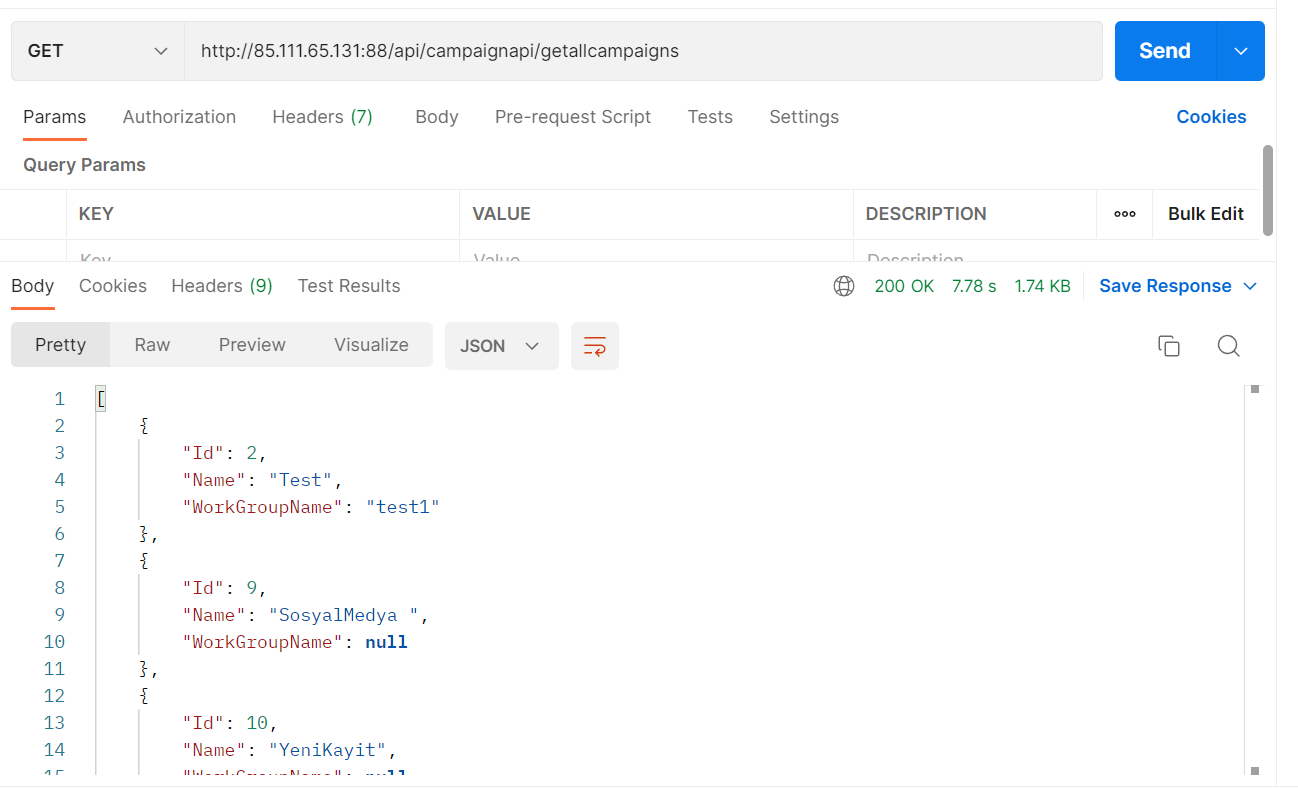Click the request URL input field
This screenshot has width=1298, height=789.
tap(642, 51)
